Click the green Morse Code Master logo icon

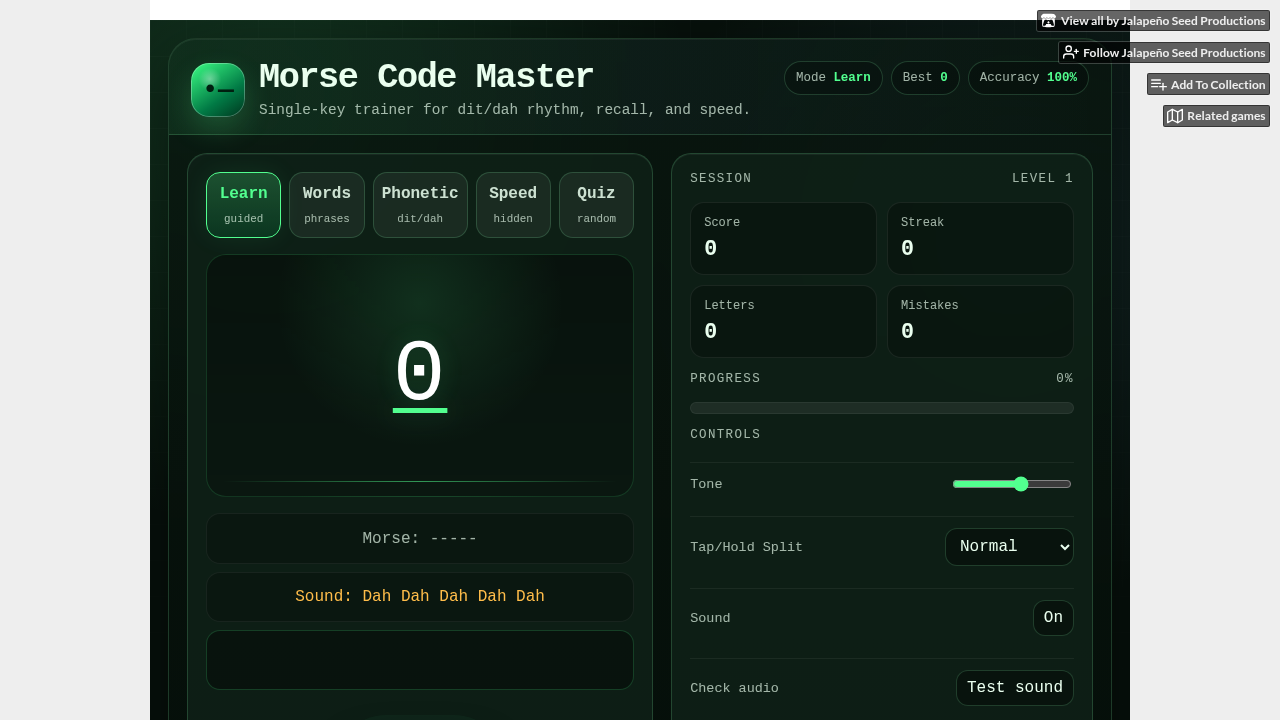click(x=218, y=90)
